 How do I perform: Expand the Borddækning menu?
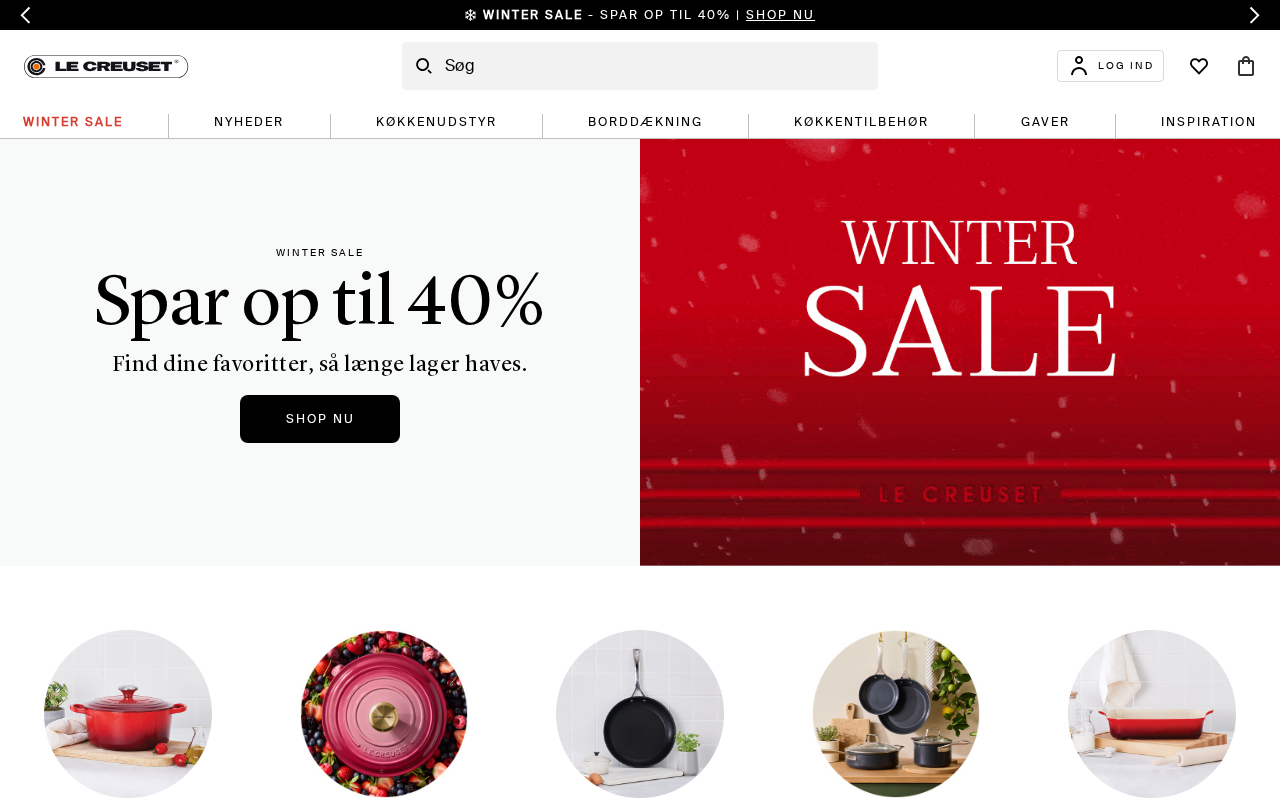pyautogui.click(x=645, y=122)
